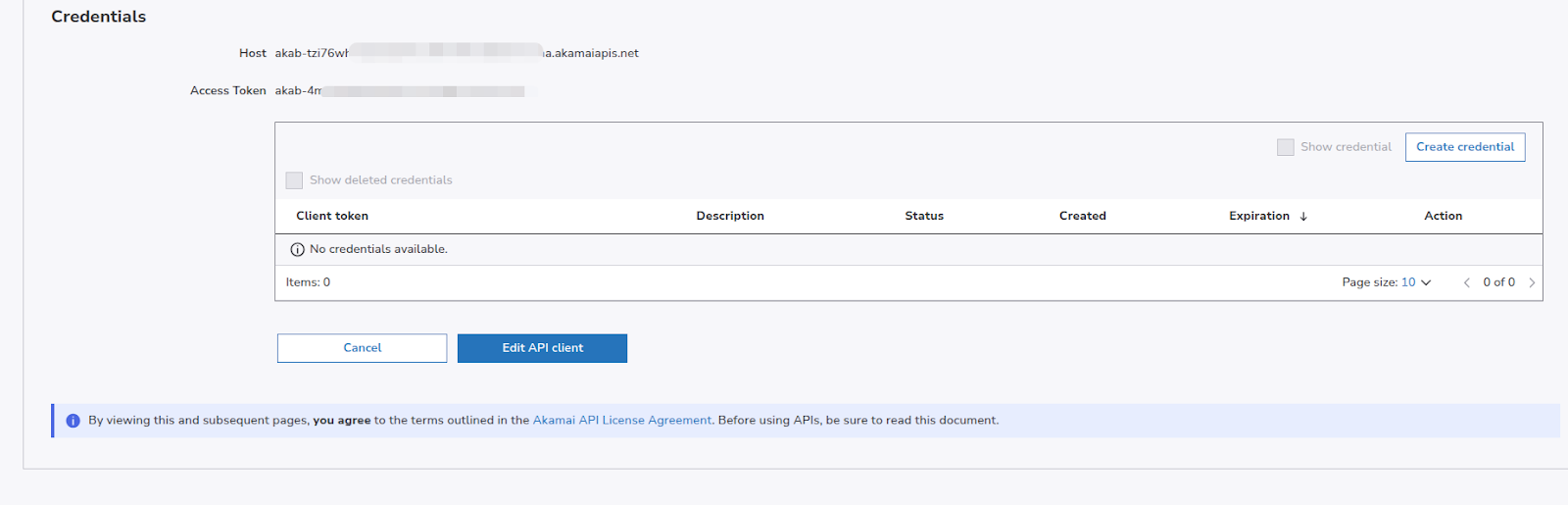Image resolution: width=1568 pixels, height=505 pixels.
Task: Go to the next page of credentials
Action: tap(1532, 282)
